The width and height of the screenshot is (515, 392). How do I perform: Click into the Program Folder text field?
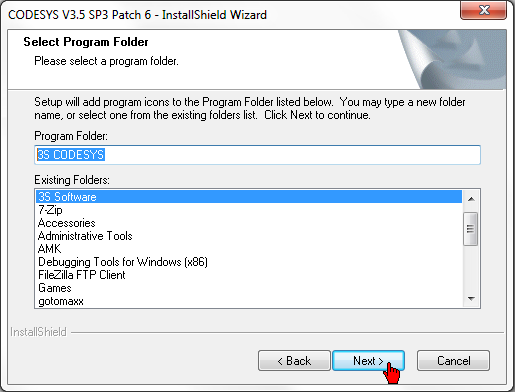tap(257, 155)
